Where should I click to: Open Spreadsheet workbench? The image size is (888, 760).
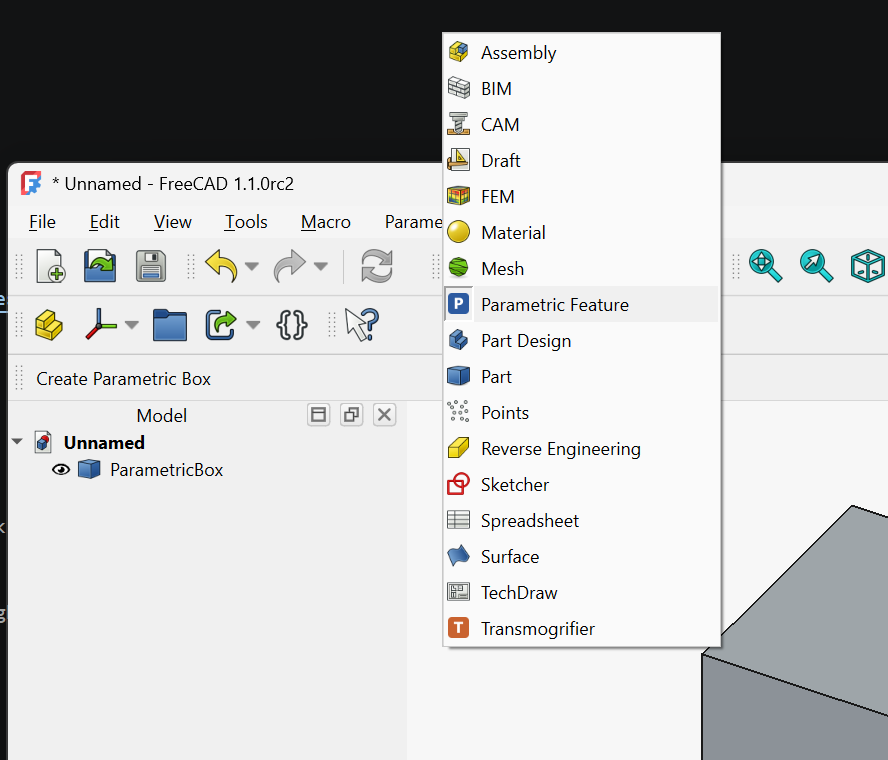click(x=582, y=520)
